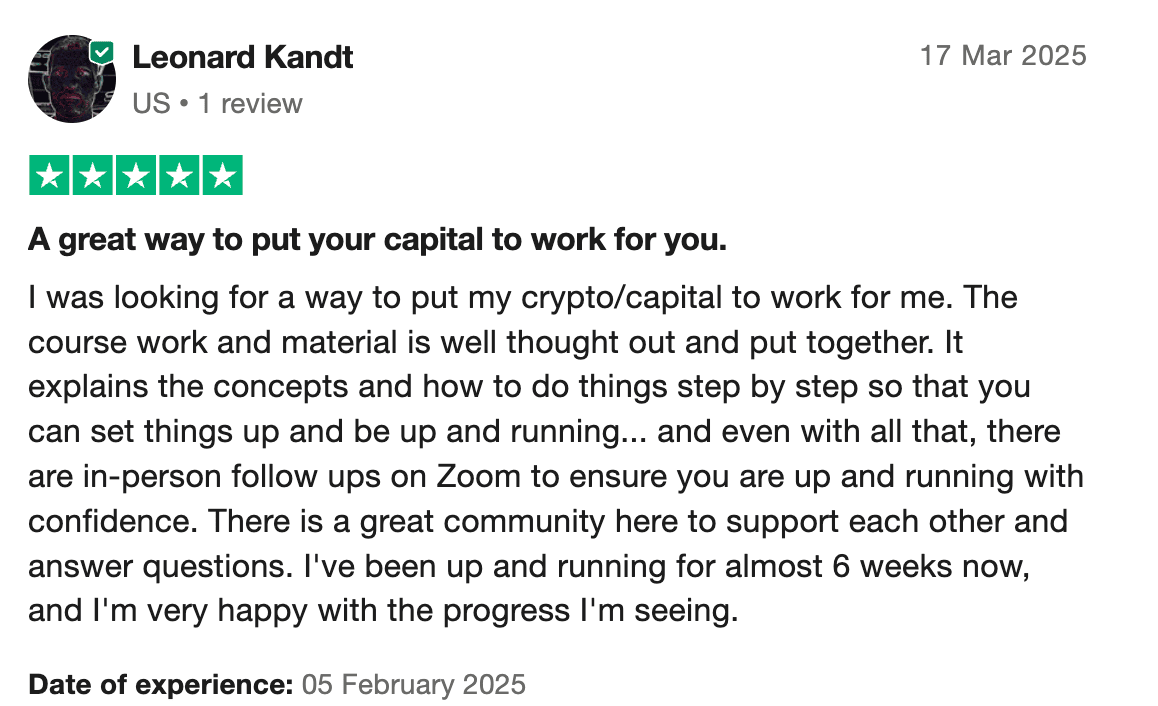Click the second green rating star

point(92,176)
